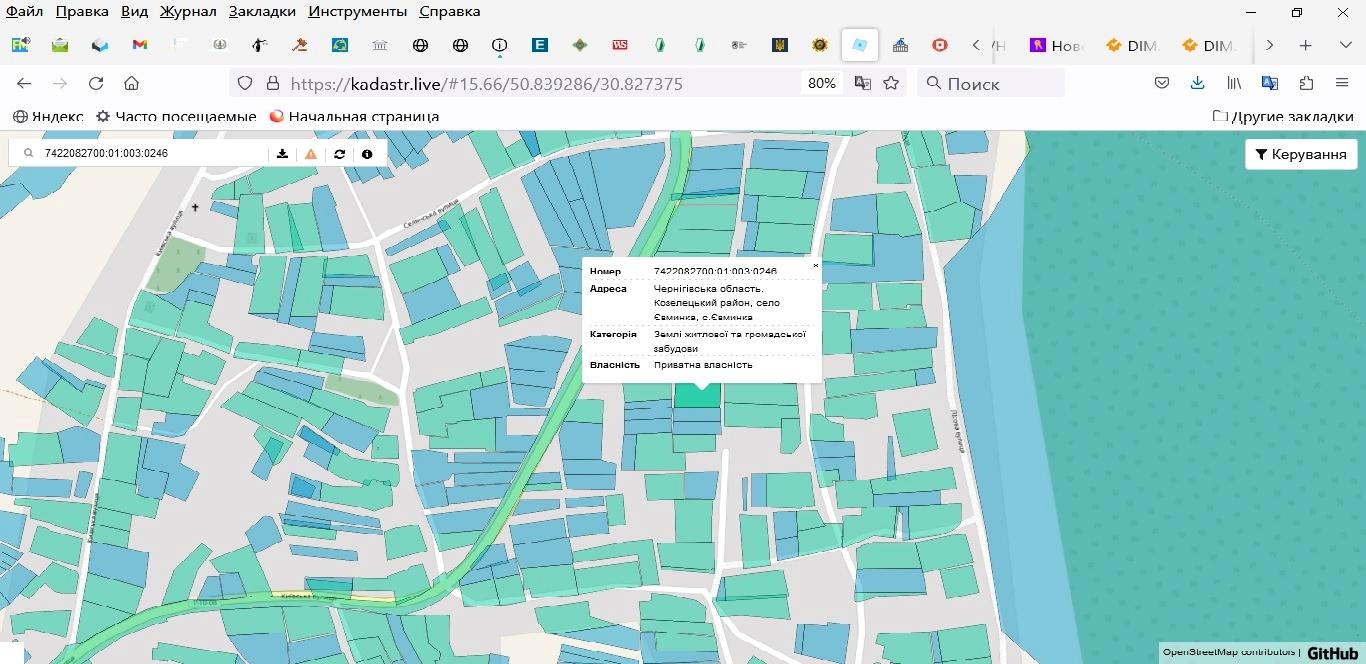
Task: Click the page translate icon in address bar
Action: tap(862, 84)
